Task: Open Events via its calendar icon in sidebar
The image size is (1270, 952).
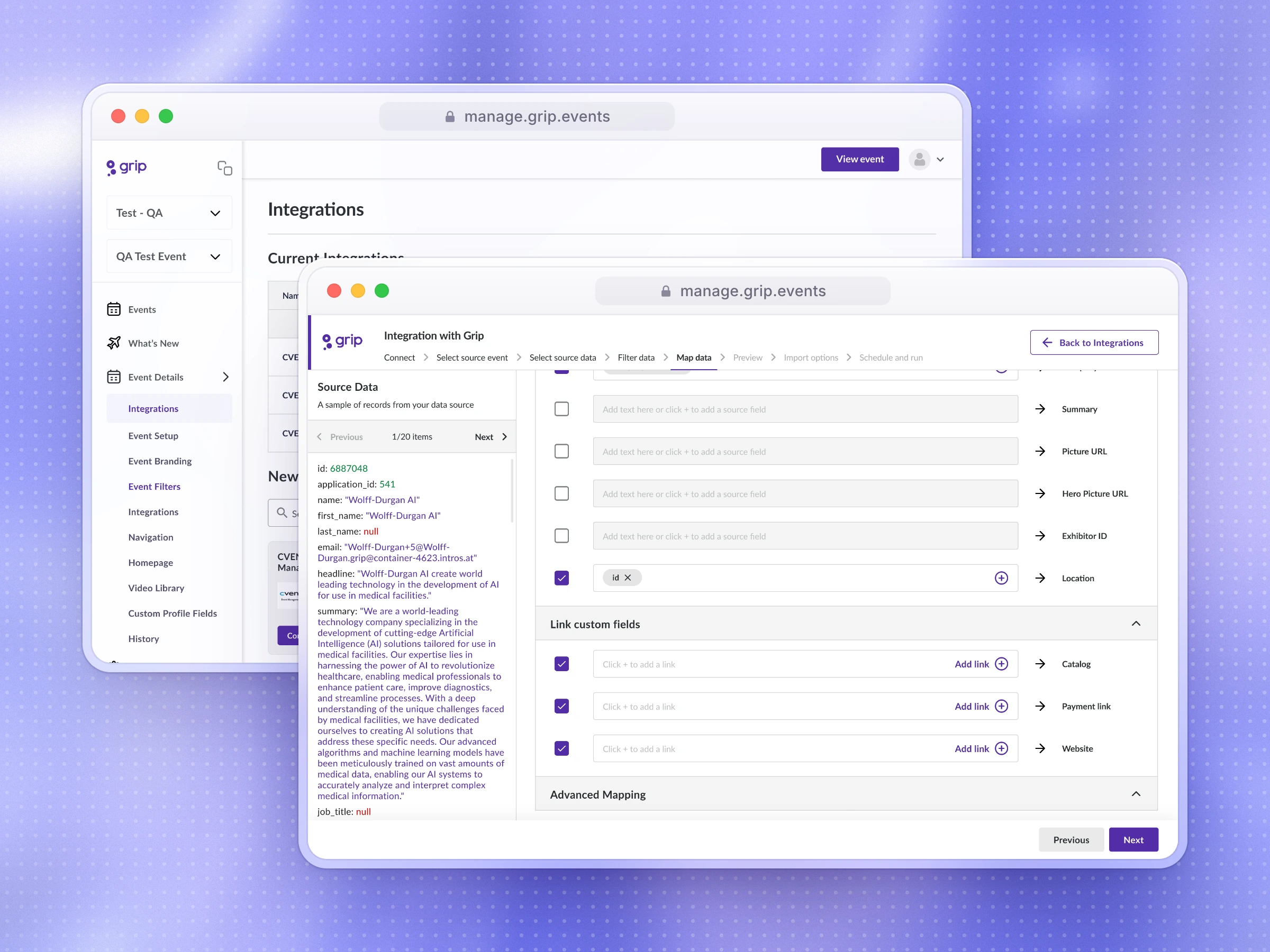Action: pyautogui.click(x=114, y=309)
